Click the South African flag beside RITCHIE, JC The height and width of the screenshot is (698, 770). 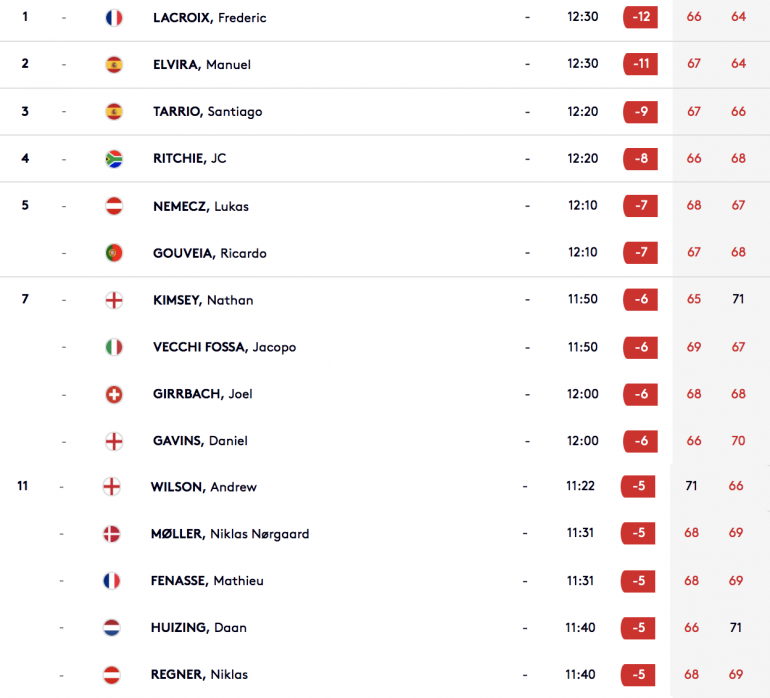point(114,159)
